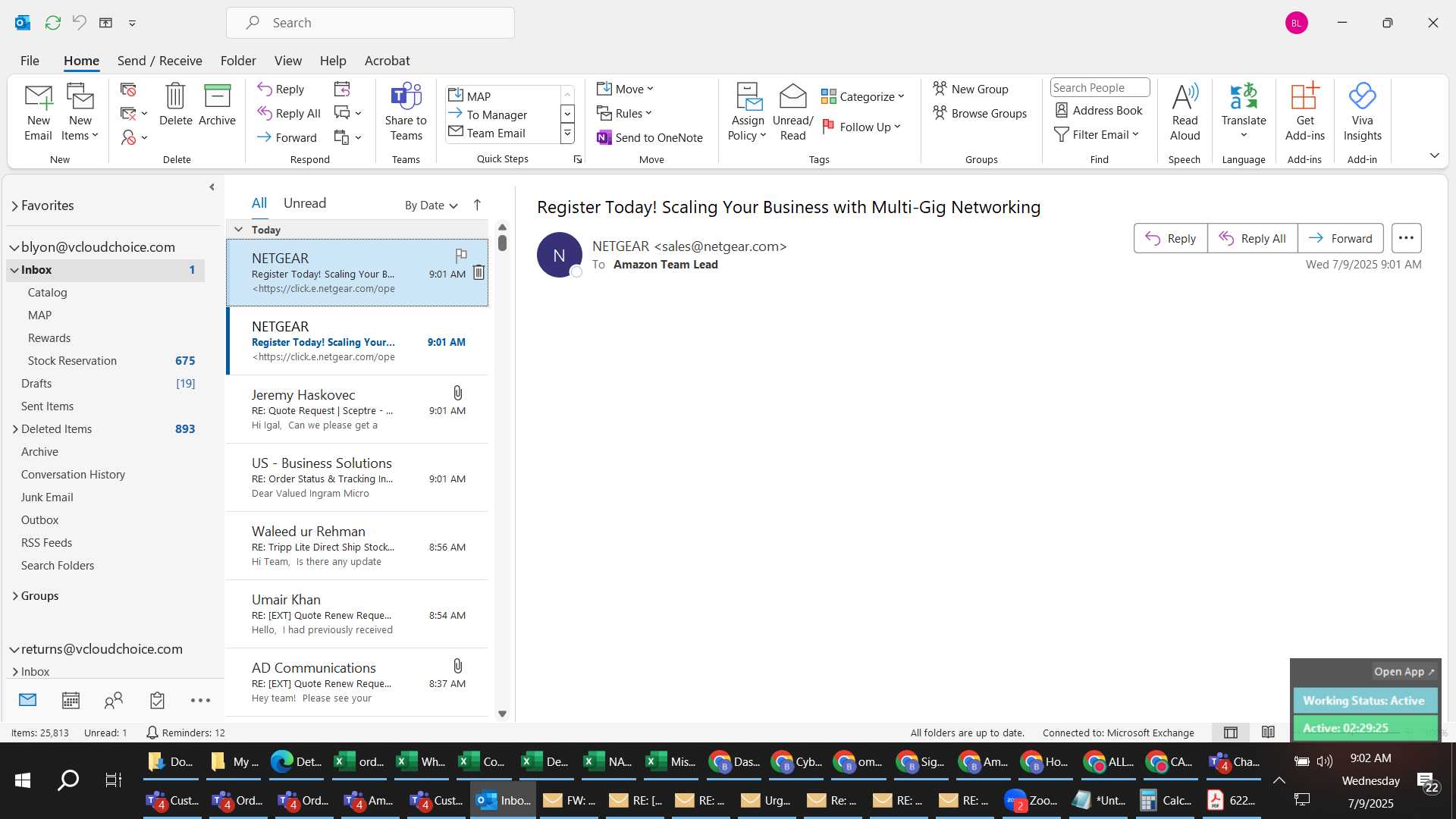The height and width of the screenshot is (819, 1456).
Task: Delete selected NETGEAR message using trash icon
Action: click(479, 272)
